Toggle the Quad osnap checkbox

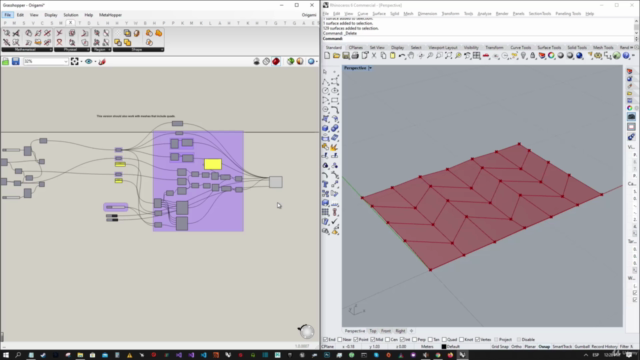444,340
